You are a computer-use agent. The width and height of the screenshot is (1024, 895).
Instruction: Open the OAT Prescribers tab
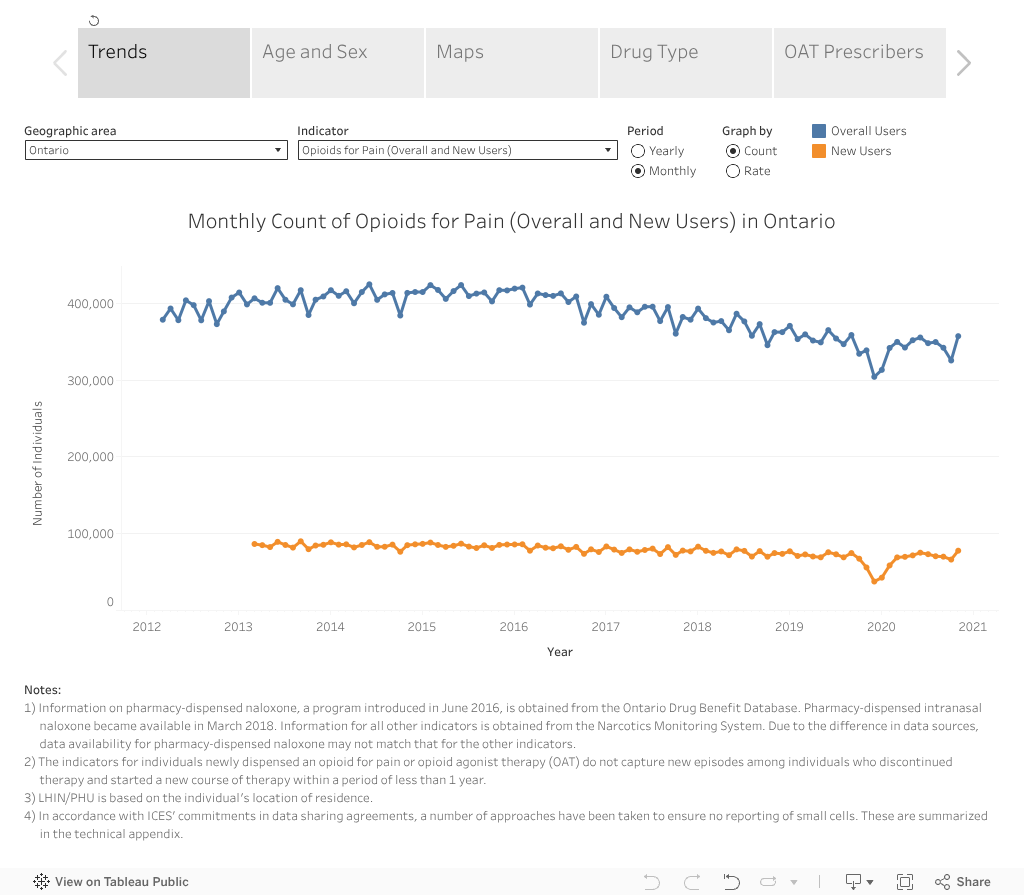click(x=860, y=63)
